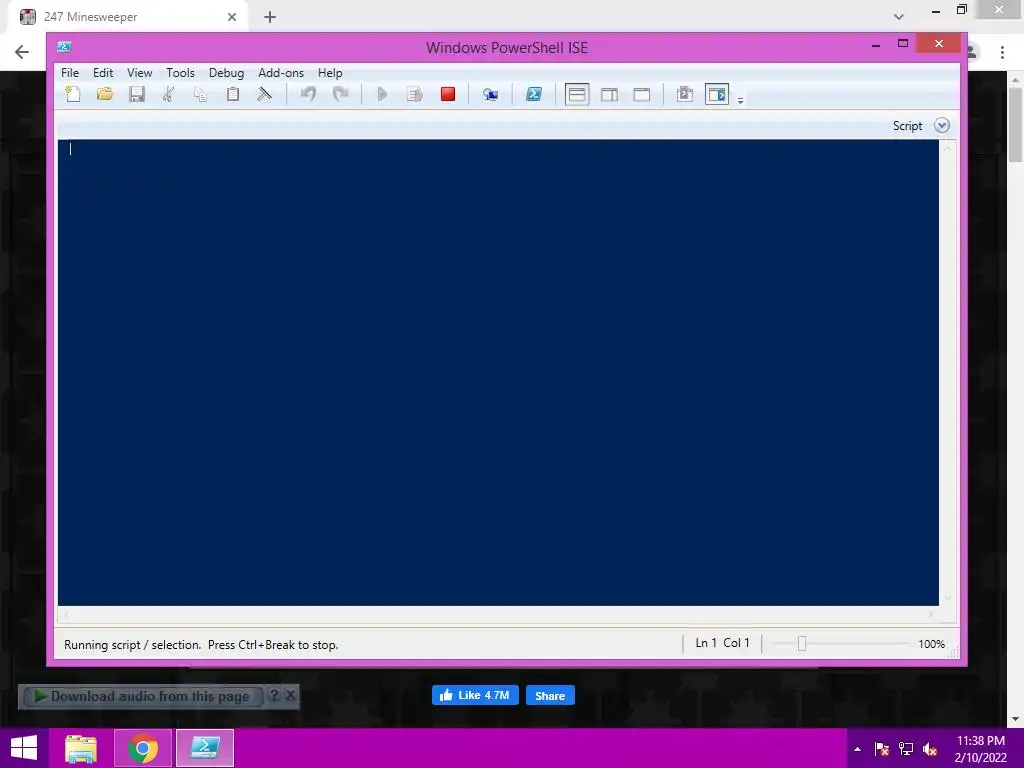The width and height of the screenshot is (1024, 768).
Task: Show hidden tray icons arrow
Action: [x=857, y=749]
